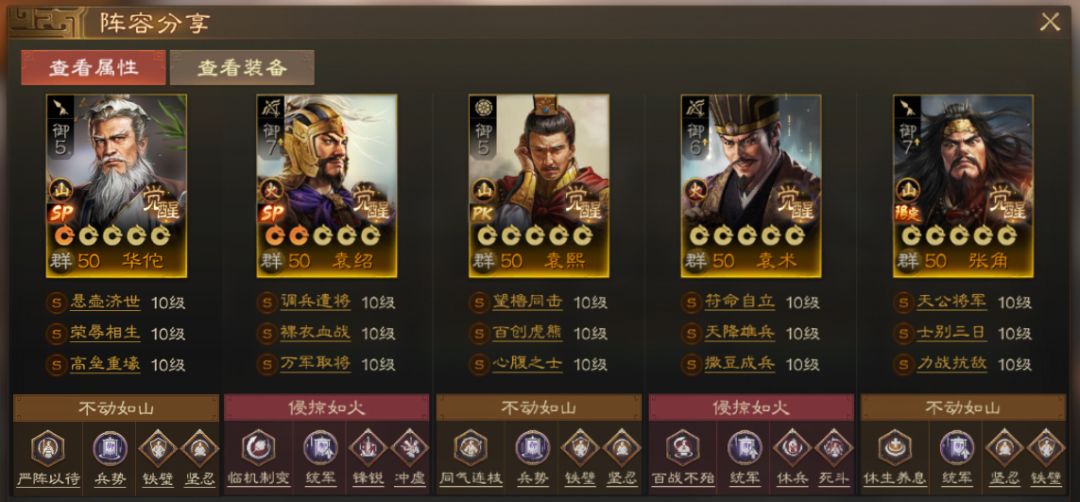This screenshot has height=502, width=1080.
Task: Click the 侵掠如火 header under 袁绍
Action: click(326, 408)
